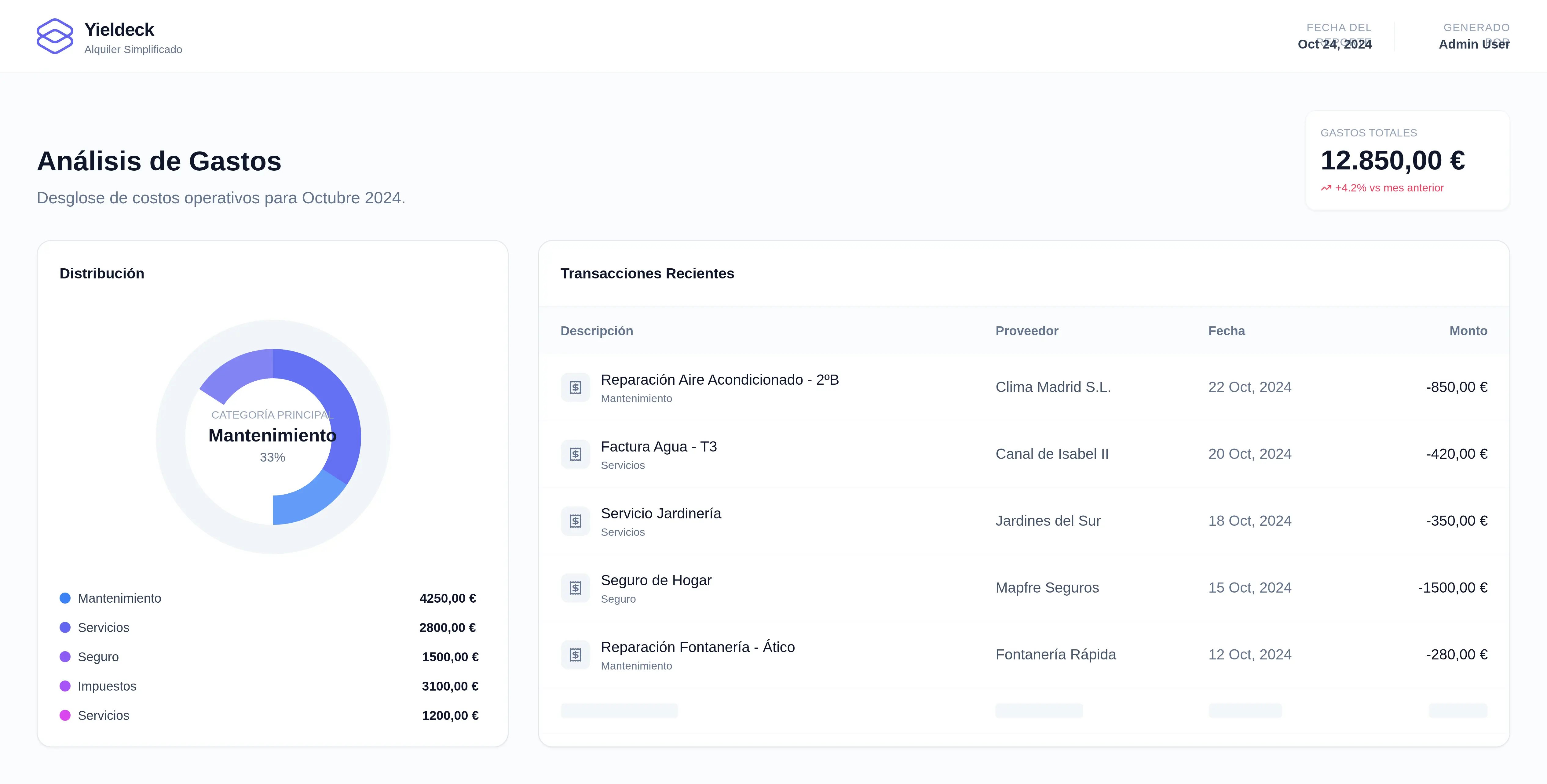Click the purple Impuestos legend dot
This screenshot has width=1547, height=784.
[x=65, y=686]
